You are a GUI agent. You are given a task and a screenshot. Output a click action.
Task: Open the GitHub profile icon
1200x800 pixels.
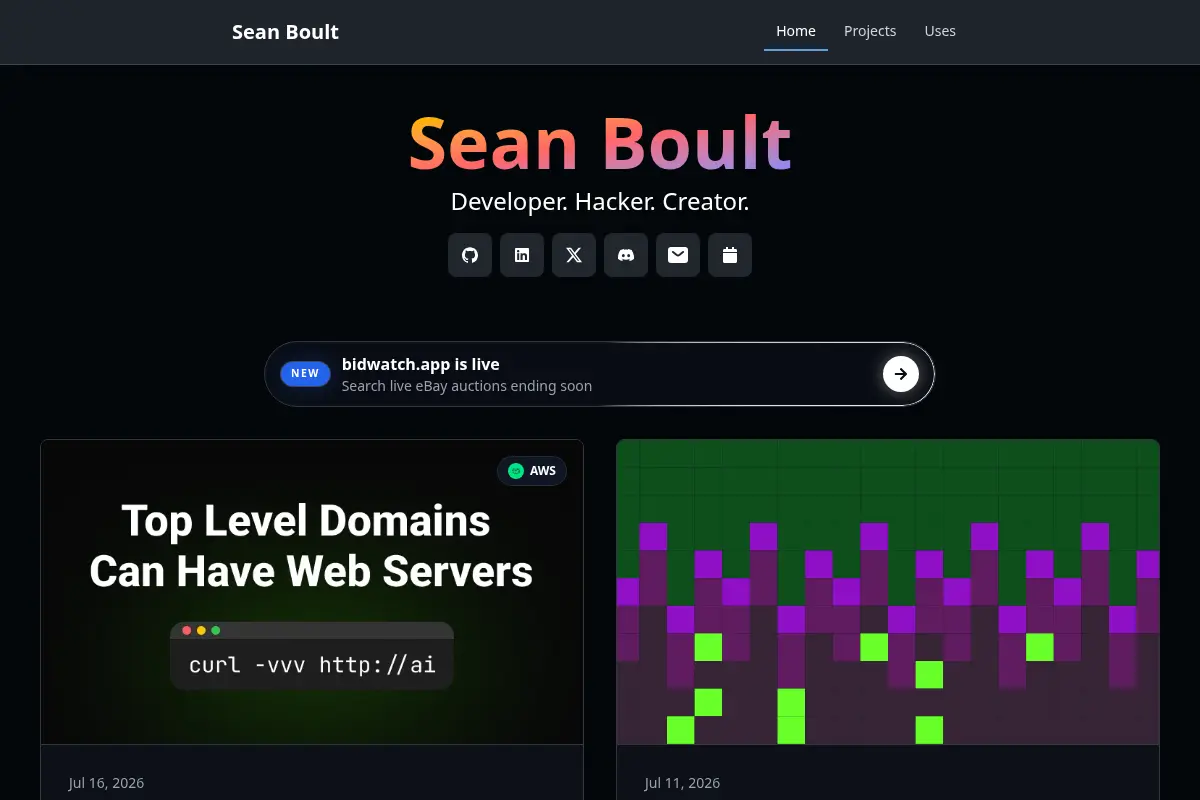[470, 255]
